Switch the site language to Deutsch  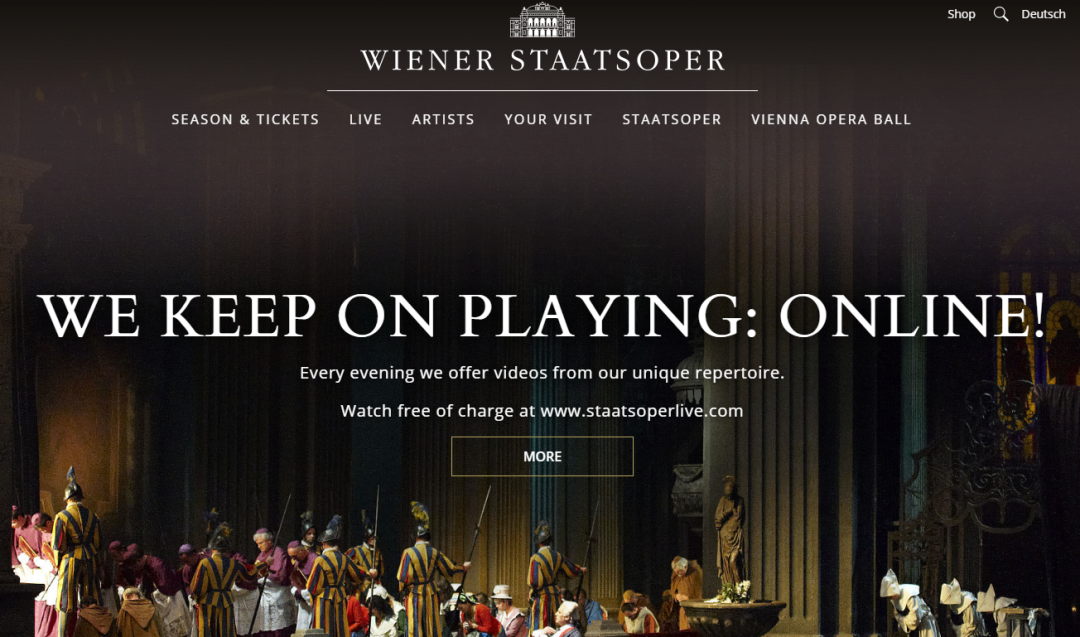pyautogui.click(x=1043, y=14)
